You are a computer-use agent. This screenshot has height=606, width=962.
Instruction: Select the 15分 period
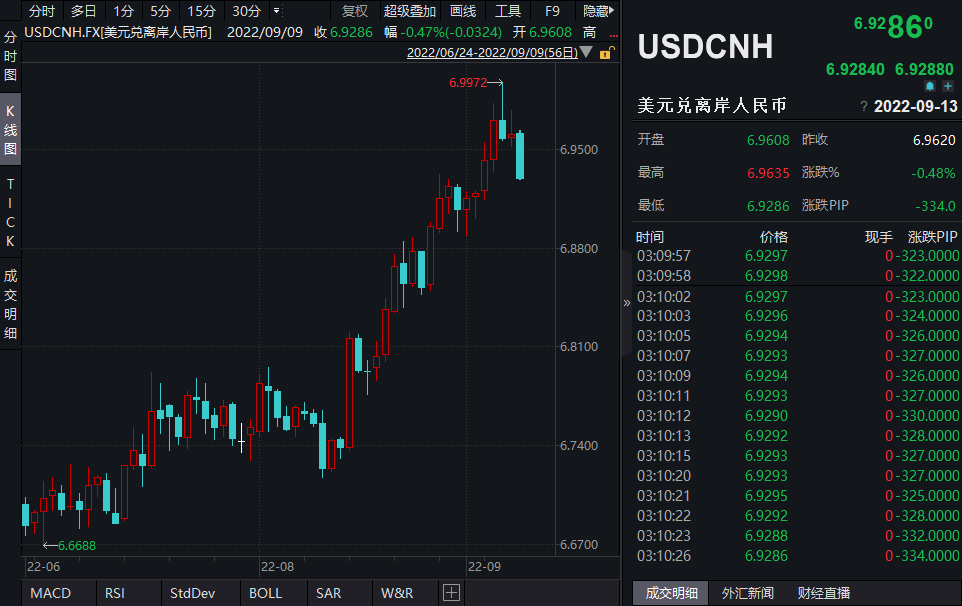pyautogui.click(x=201, y=10)
